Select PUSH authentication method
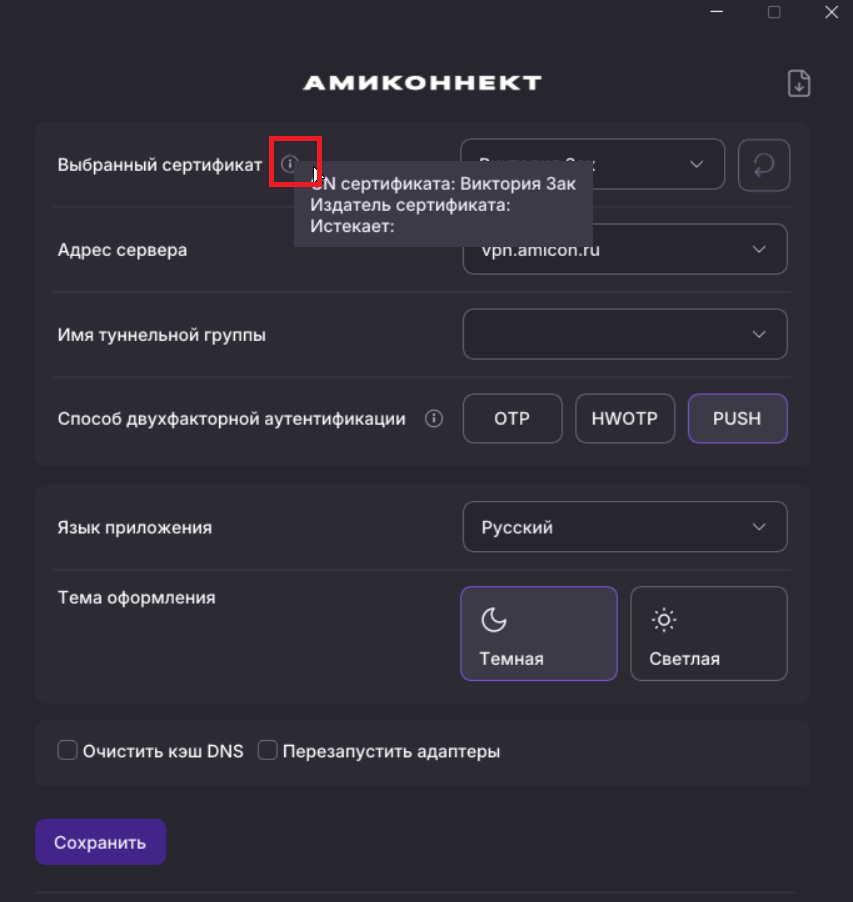 pos(737,419)
